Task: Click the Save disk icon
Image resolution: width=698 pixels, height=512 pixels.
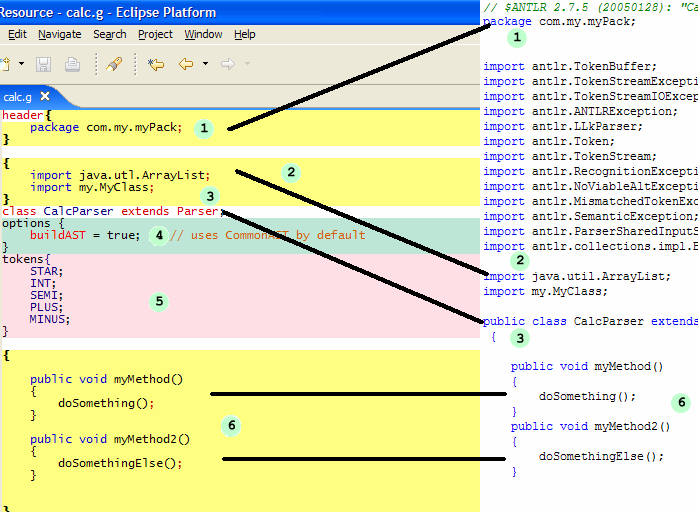Action: coord(43,64)
